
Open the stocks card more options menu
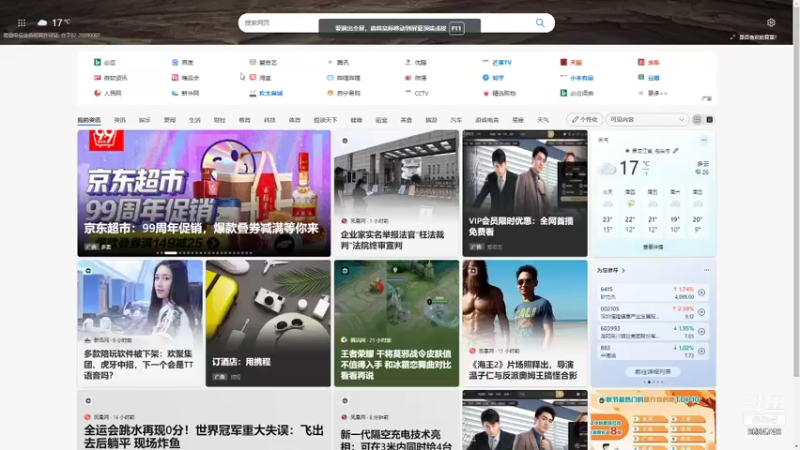pyautogui.click(x=706, y=270)
